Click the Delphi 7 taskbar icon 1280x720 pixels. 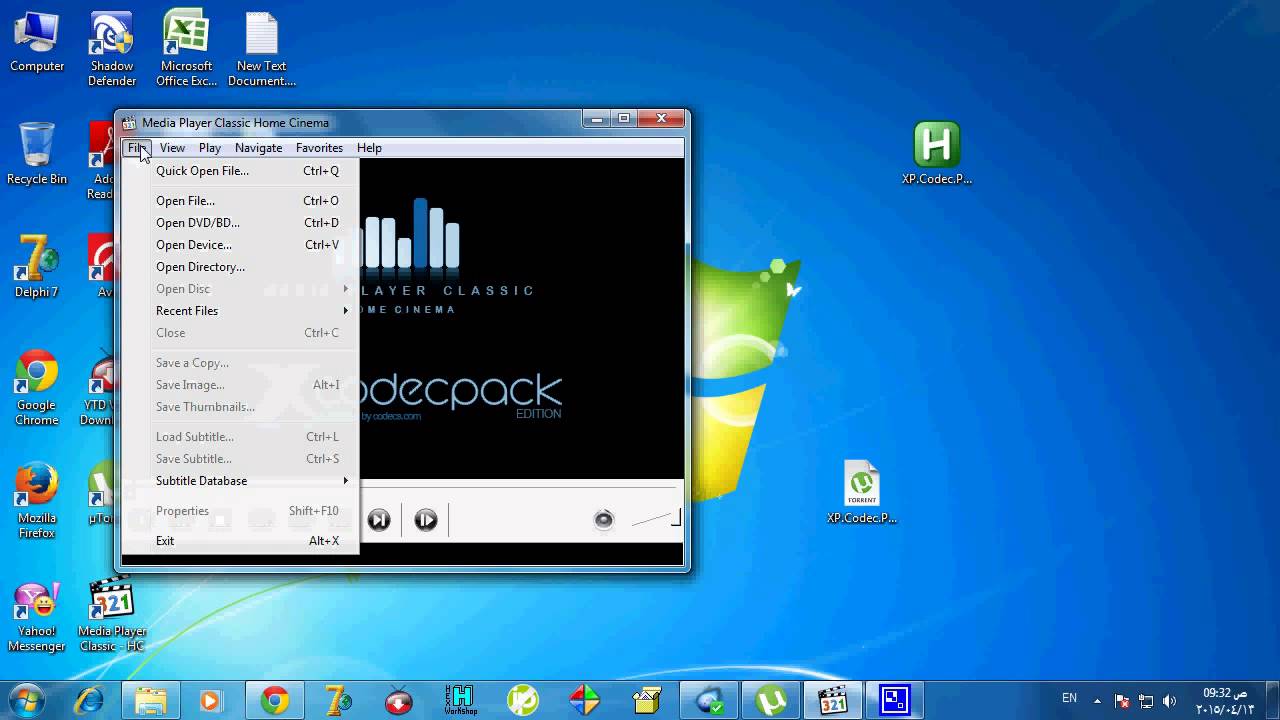click(x=337, y=700)
